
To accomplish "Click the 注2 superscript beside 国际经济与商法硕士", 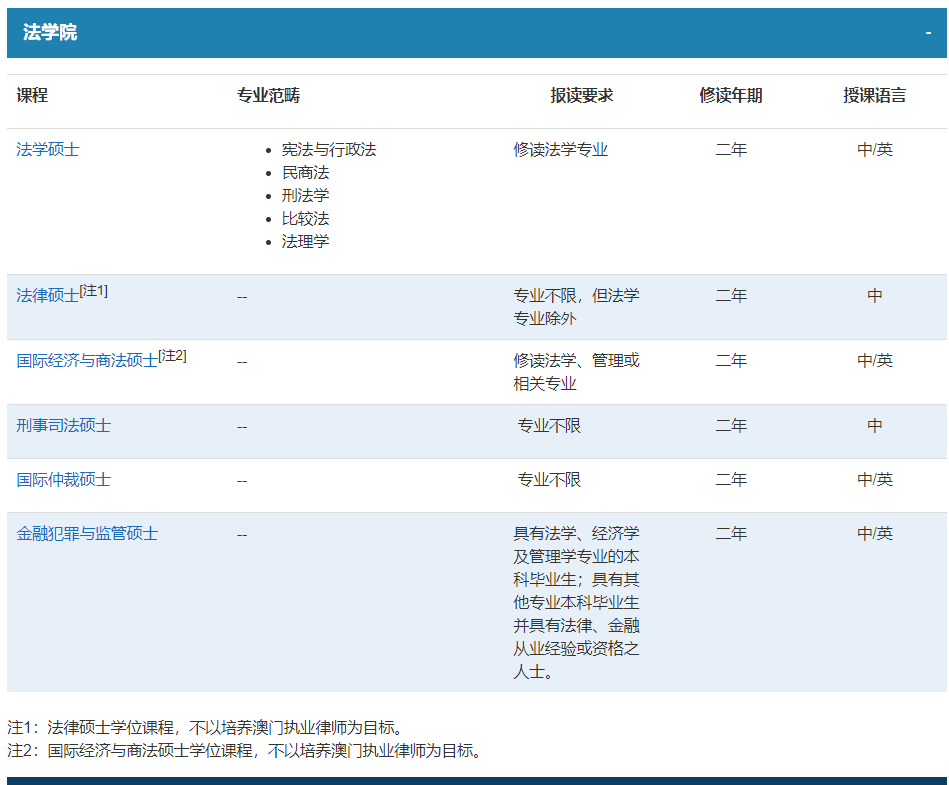I will click(173, 356).
